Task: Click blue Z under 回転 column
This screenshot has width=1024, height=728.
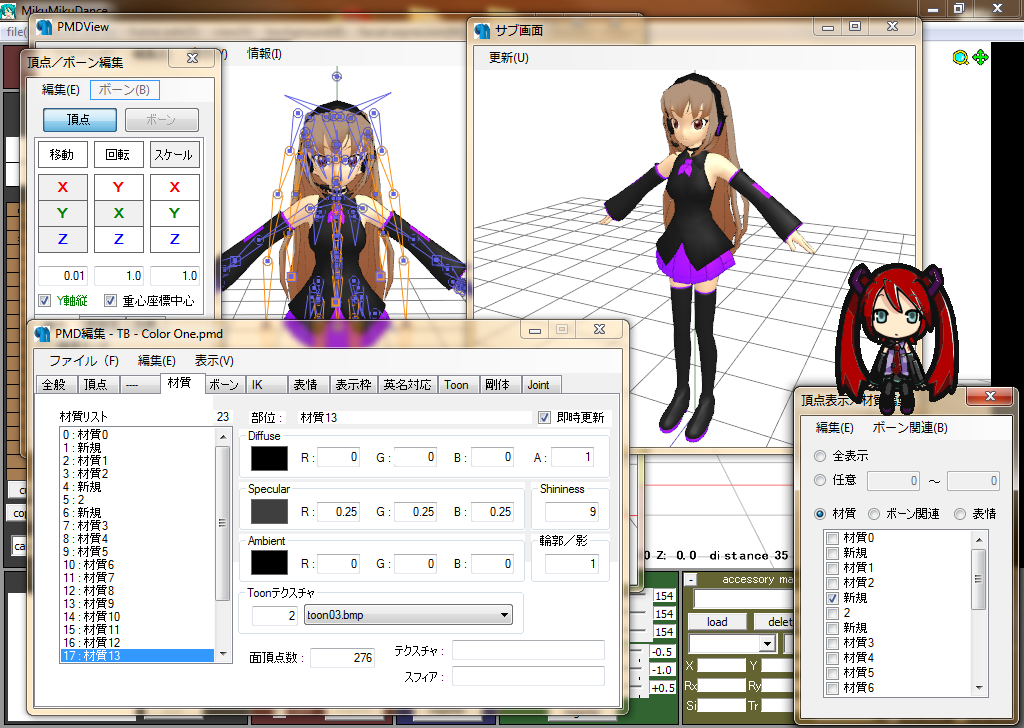Action: pyautogui.click(x=119, y=240)
